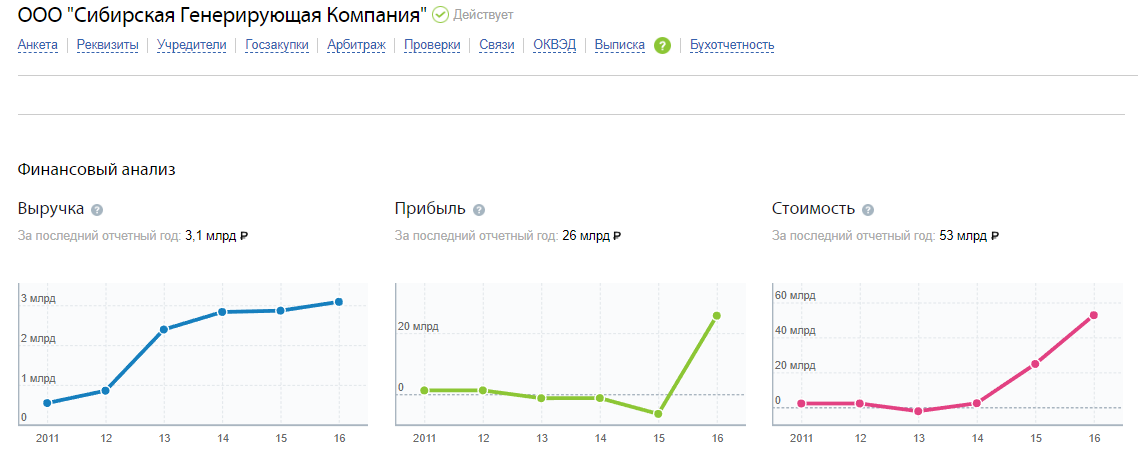Open the help tooltip next to Выручка
This screenshot has height=468, width=1138.
point(97,210)
